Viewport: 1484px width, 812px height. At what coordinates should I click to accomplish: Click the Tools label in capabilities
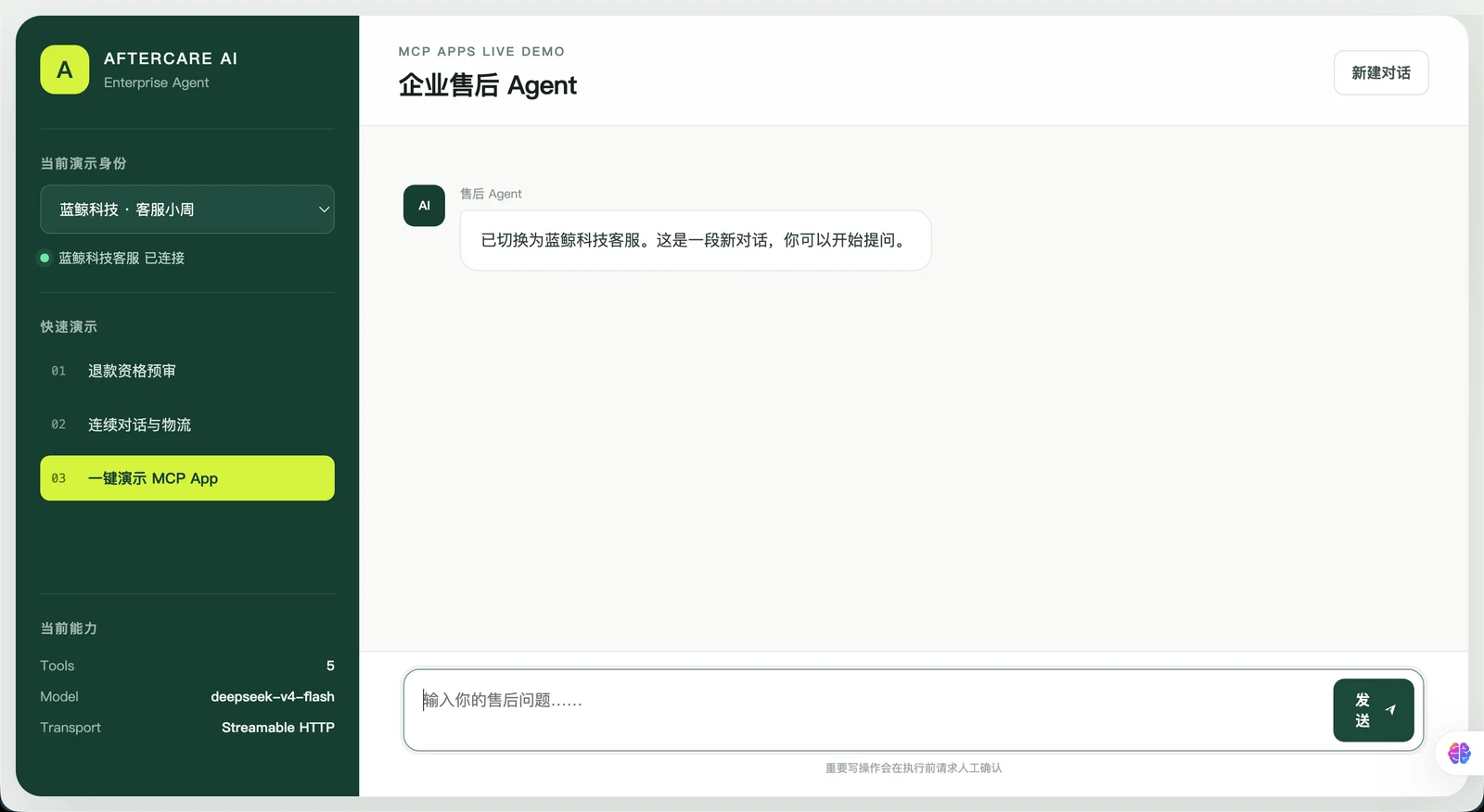[58, 666]
